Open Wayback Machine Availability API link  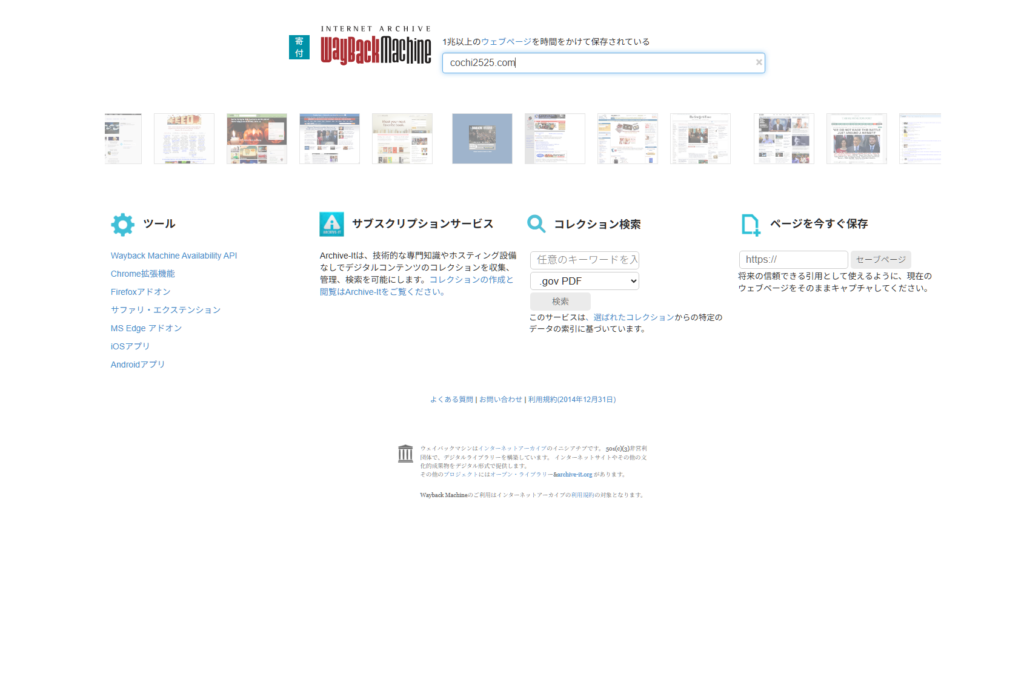[x=174, y=256]
